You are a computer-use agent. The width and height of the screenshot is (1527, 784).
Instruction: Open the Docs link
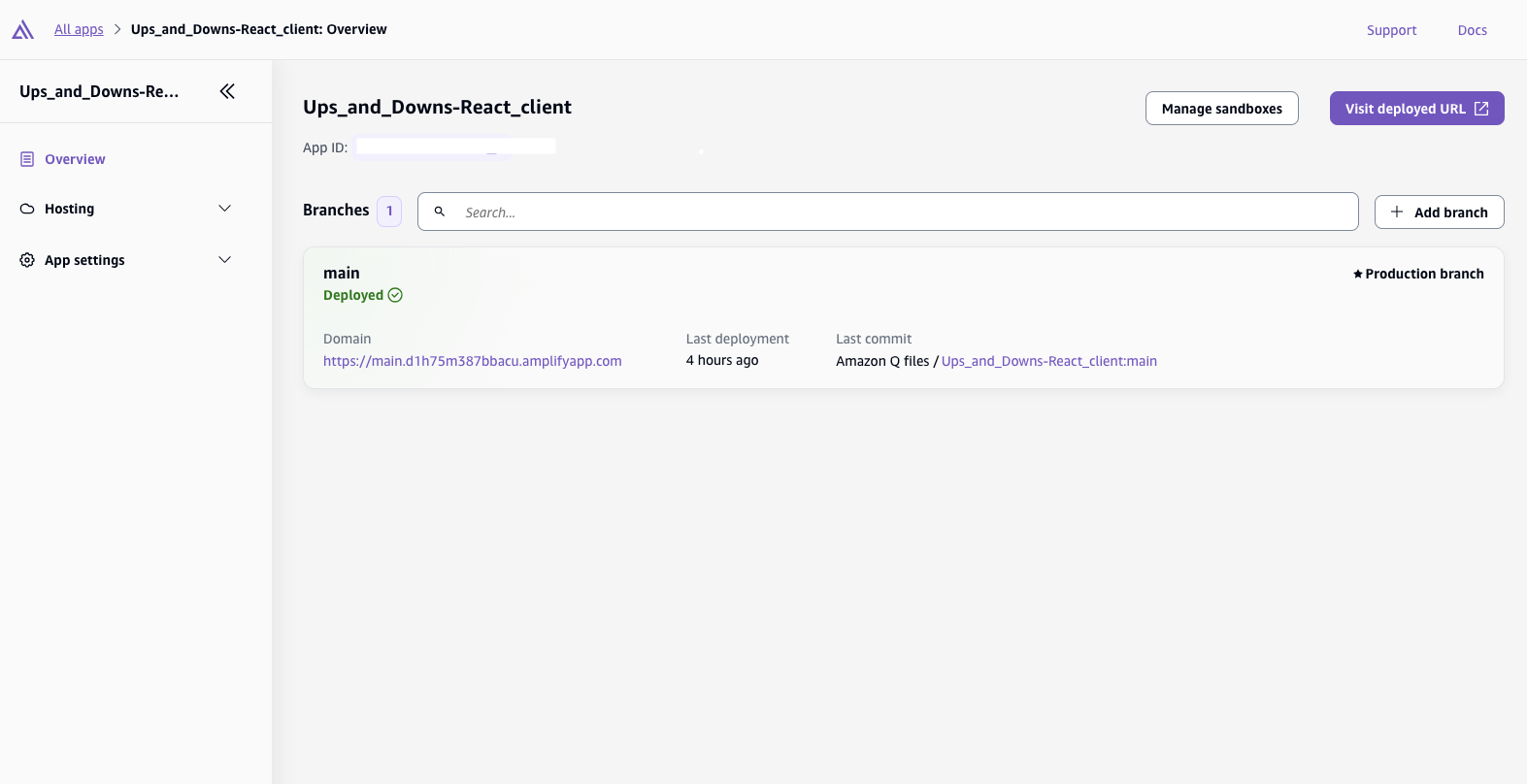[1472, 30]
